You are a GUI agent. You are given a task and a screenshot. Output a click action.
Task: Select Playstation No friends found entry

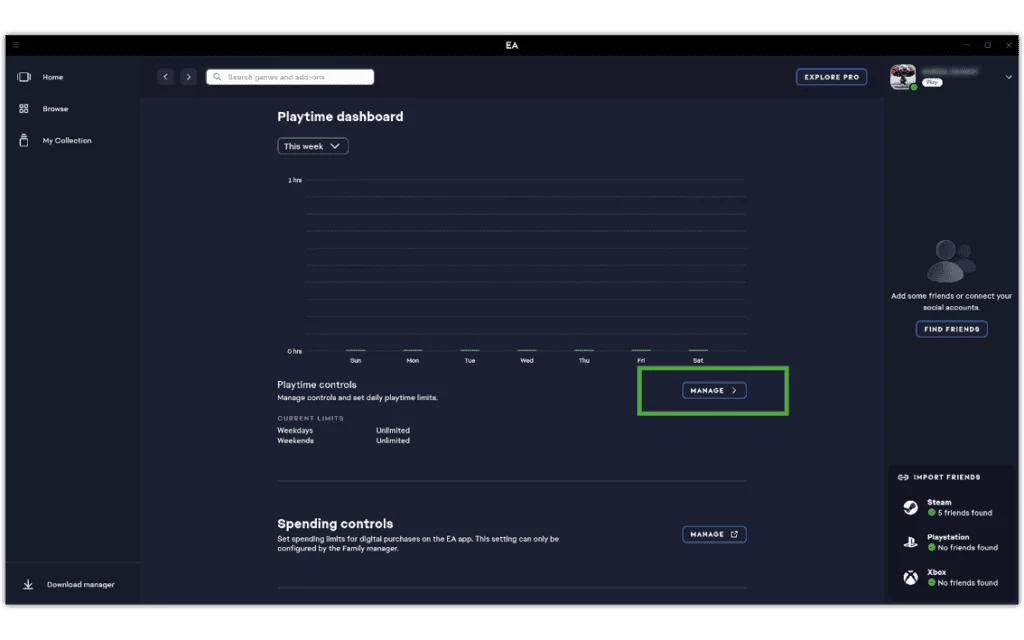tap(950, 542)
